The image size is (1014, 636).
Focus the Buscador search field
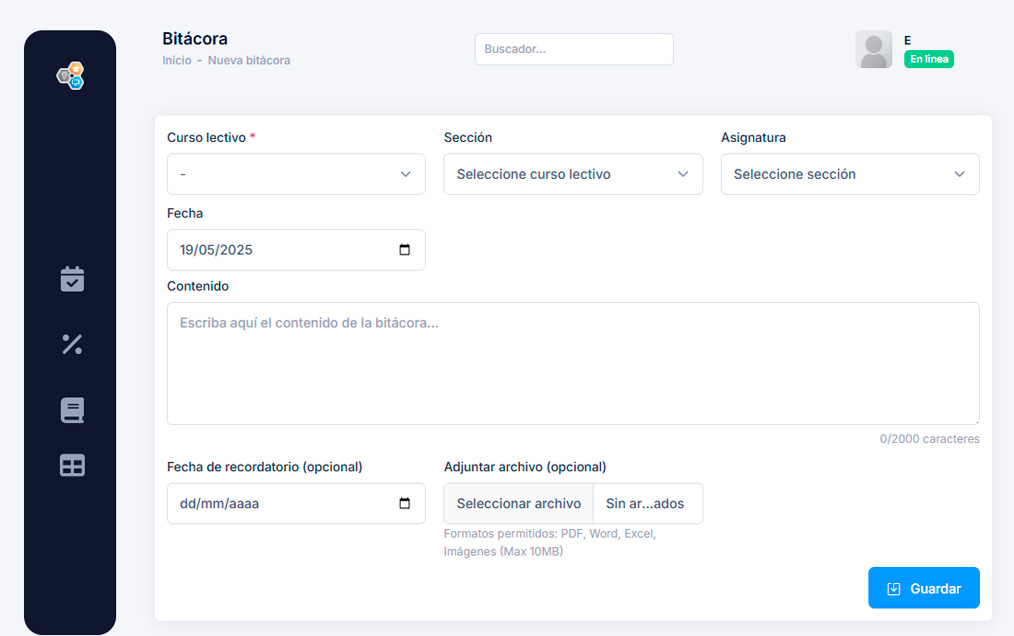pyautogui.click(x=573, y=49)
